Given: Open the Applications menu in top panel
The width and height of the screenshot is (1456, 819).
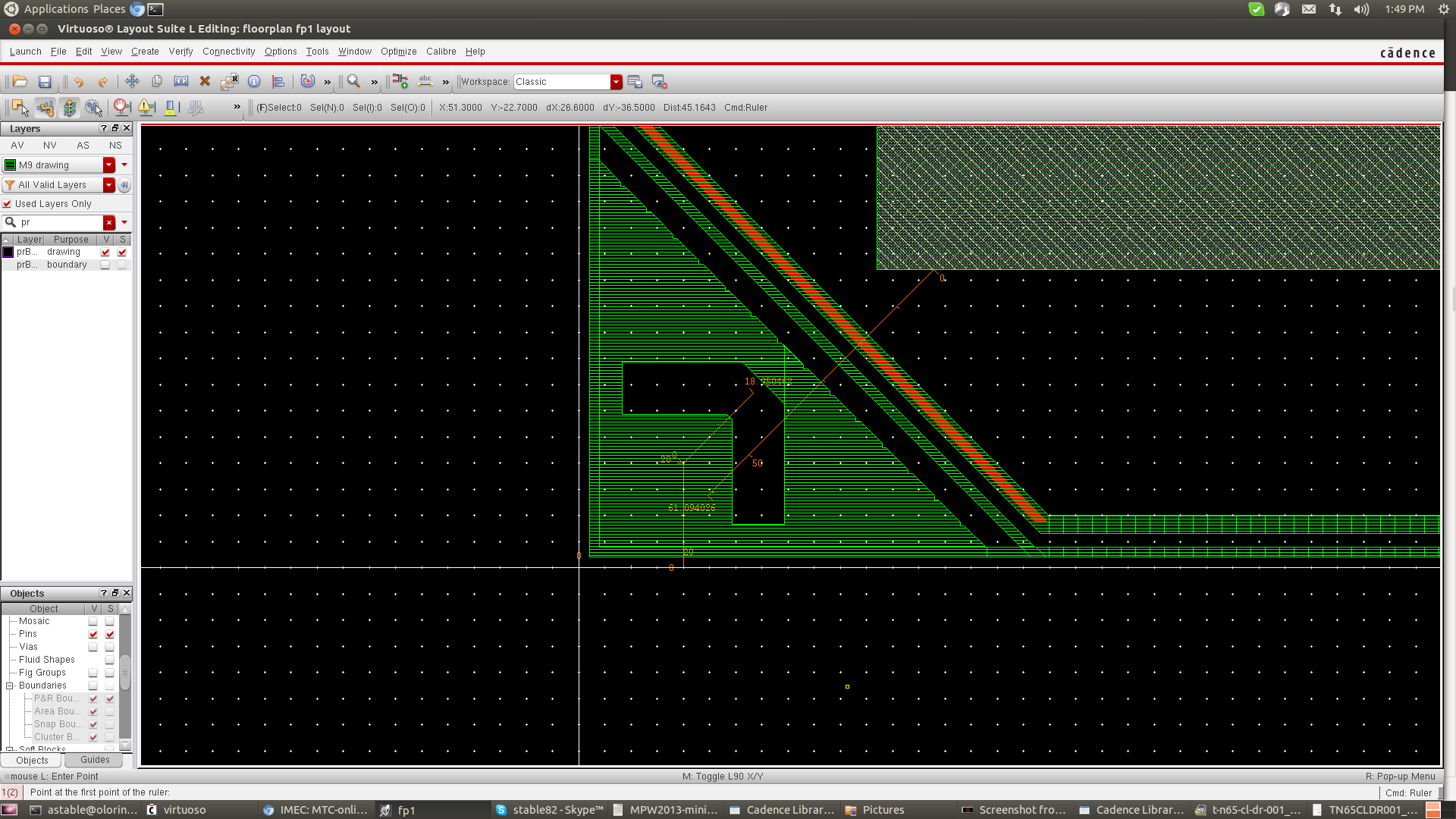Looking at the screenshot, I should point(56,9).
